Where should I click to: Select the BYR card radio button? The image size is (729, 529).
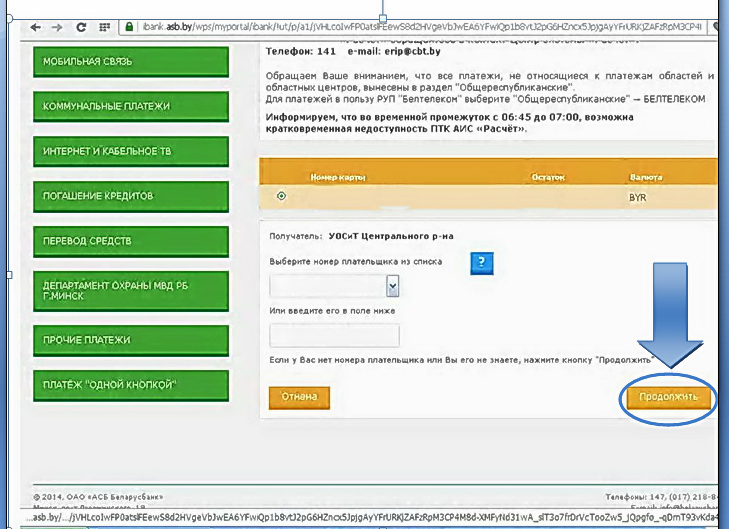[x=280, y=196]
